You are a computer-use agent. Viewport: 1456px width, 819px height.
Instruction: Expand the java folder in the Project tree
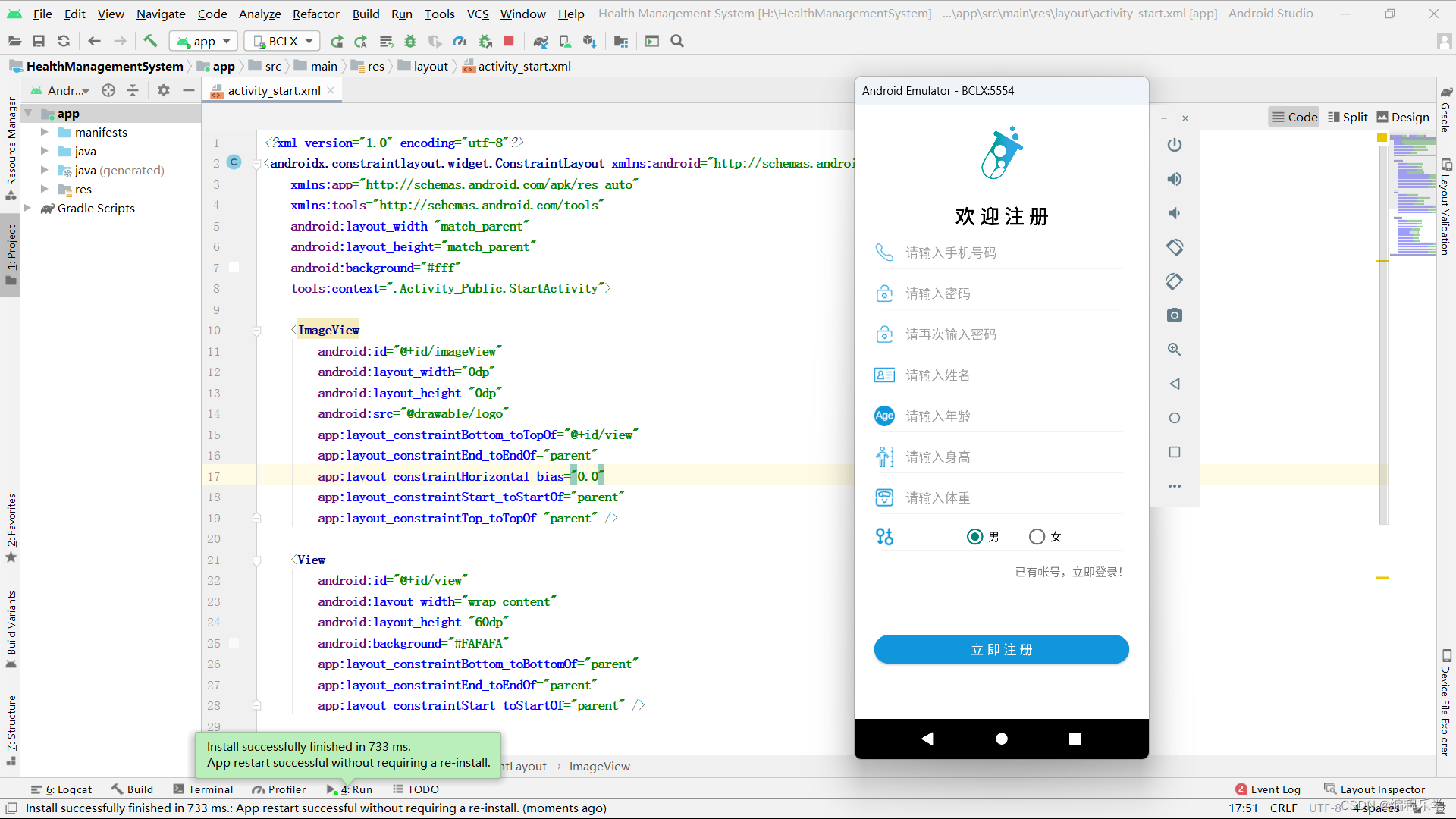pyautogui.click(x=45, y=151)
